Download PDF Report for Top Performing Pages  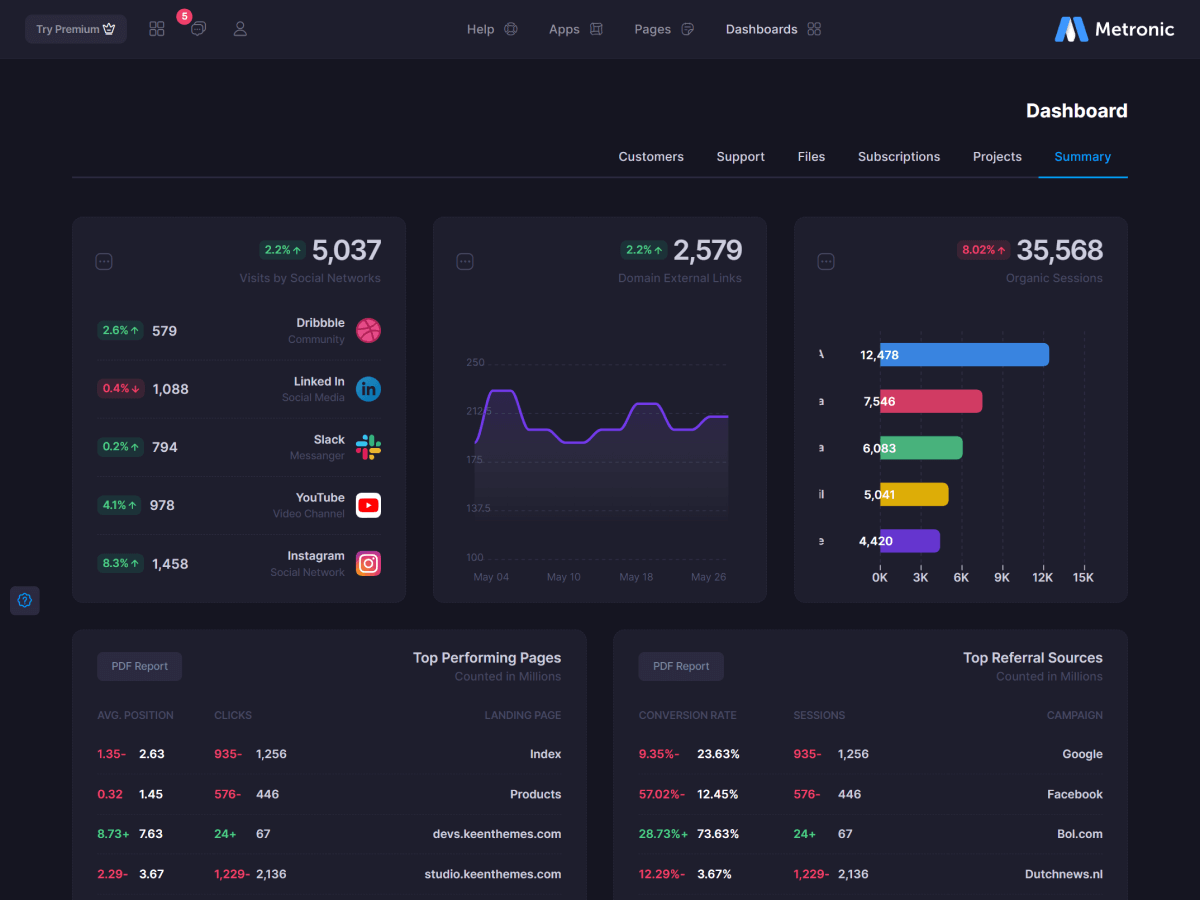pyautogui.click(x=140, y=666)
